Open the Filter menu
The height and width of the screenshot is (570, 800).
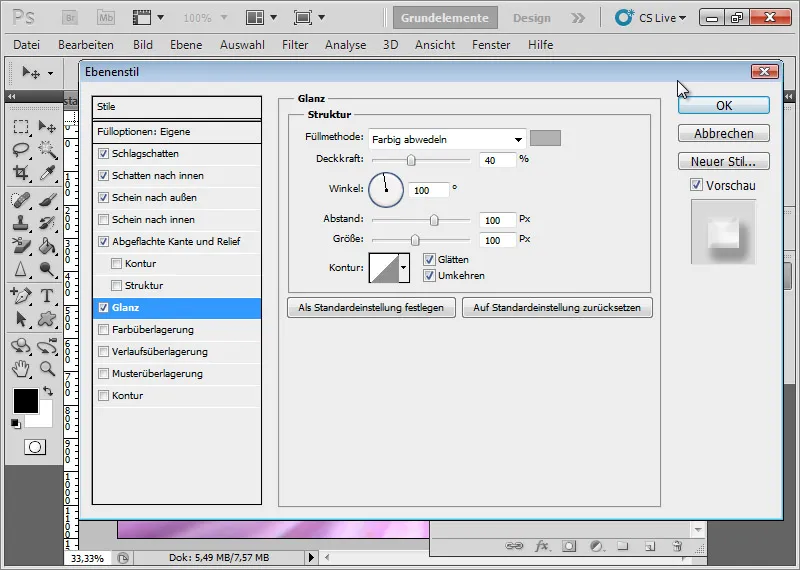pyautogui.click(x=295, y=45)
